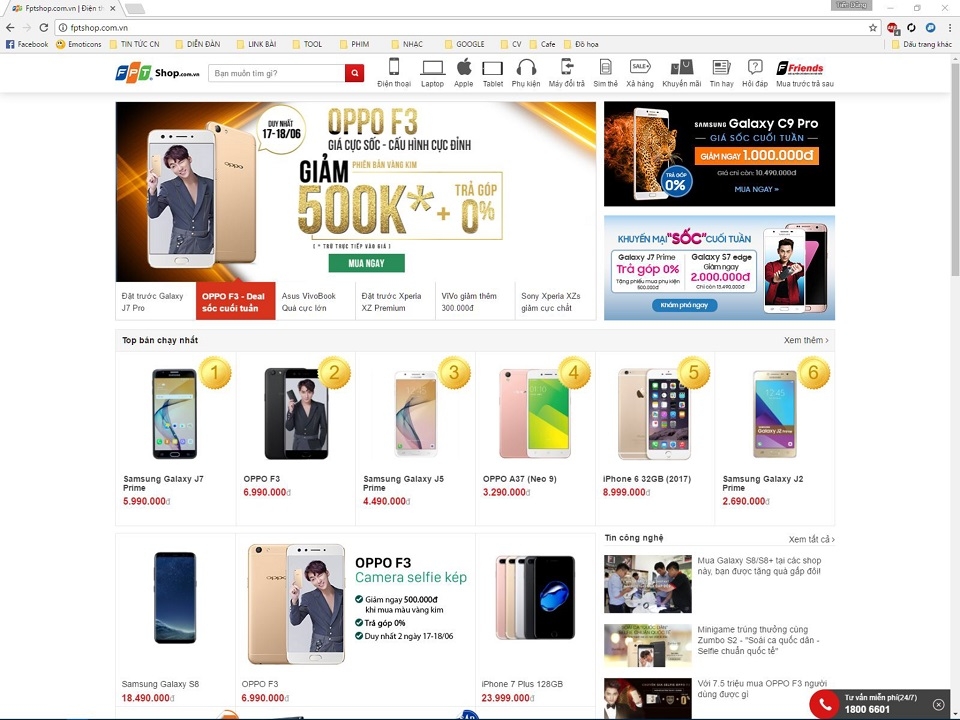This screenshot has width=960, height=720.
Task: Open the PHIM bookmark folder
Action: [x=354, y=44]
